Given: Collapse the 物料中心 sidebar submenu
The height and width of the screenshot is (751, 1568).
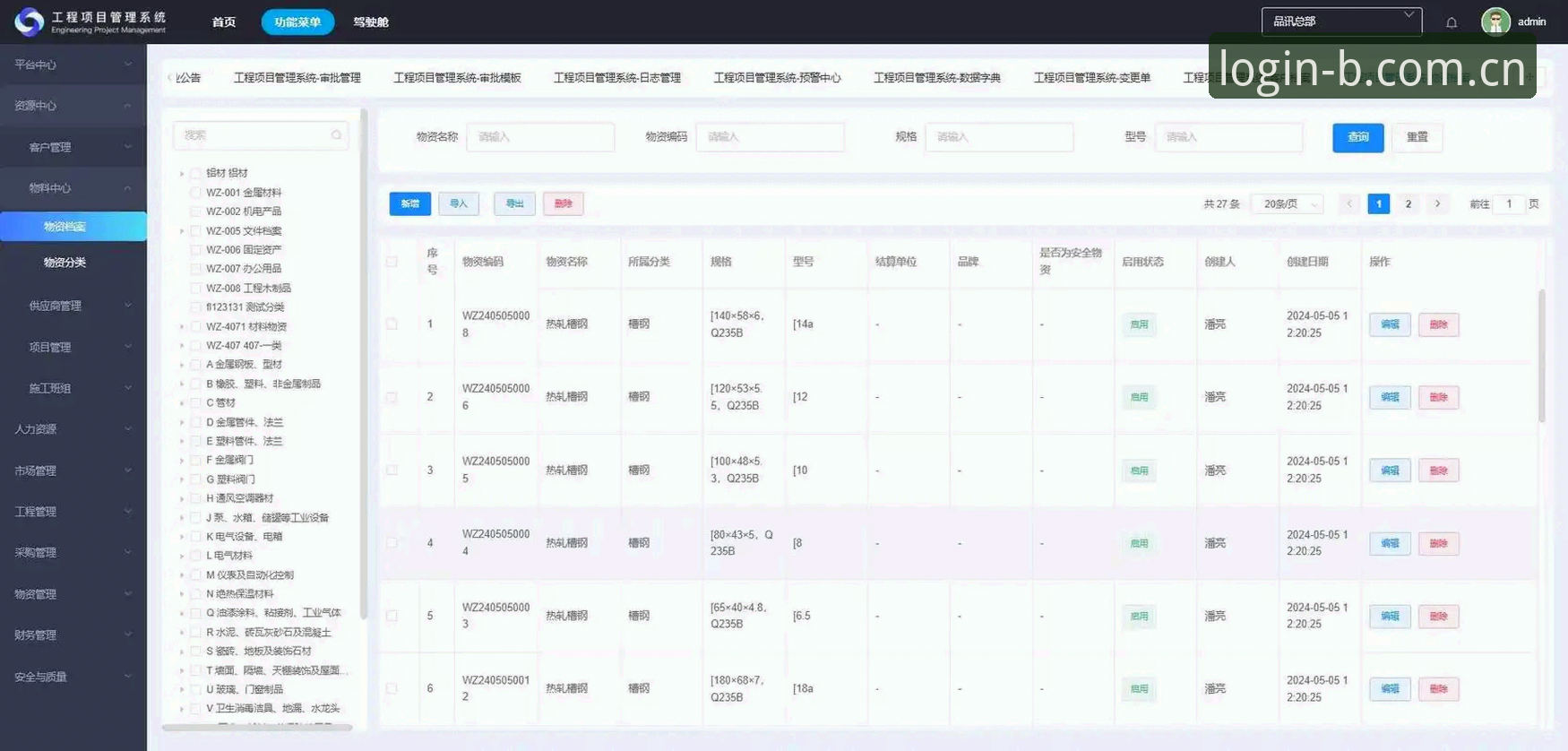Looking at the screenshot, I should click(73, 188).
